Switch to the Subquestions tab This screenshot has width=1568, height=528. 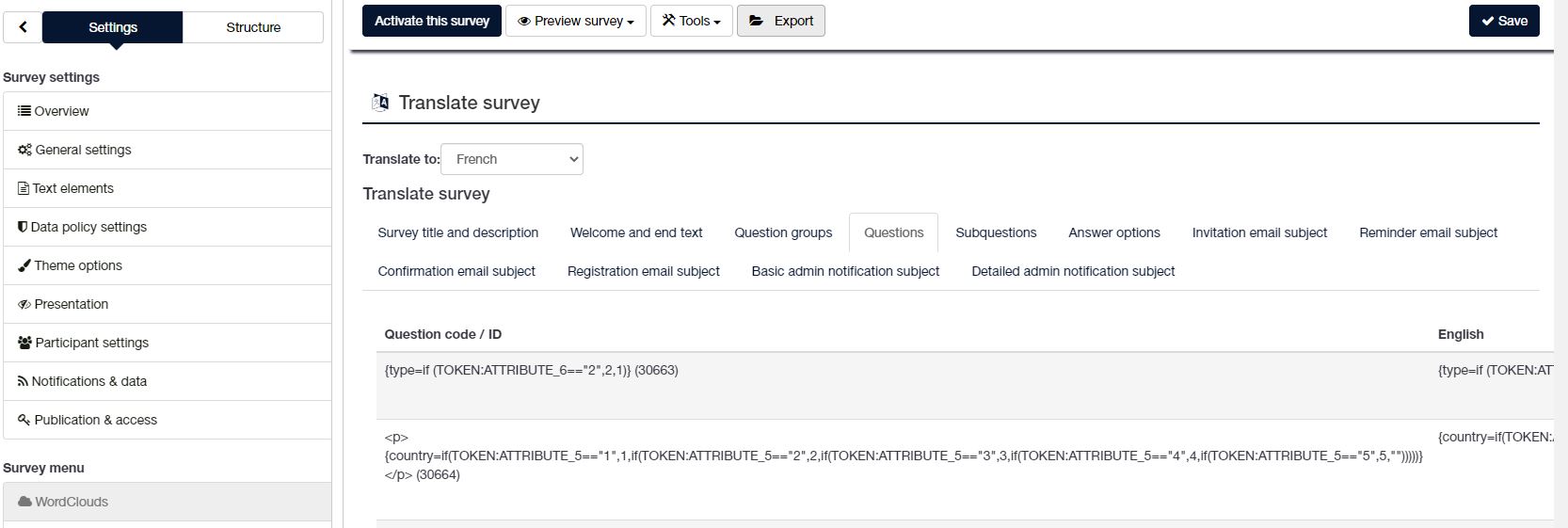click(x=996, y=232)
